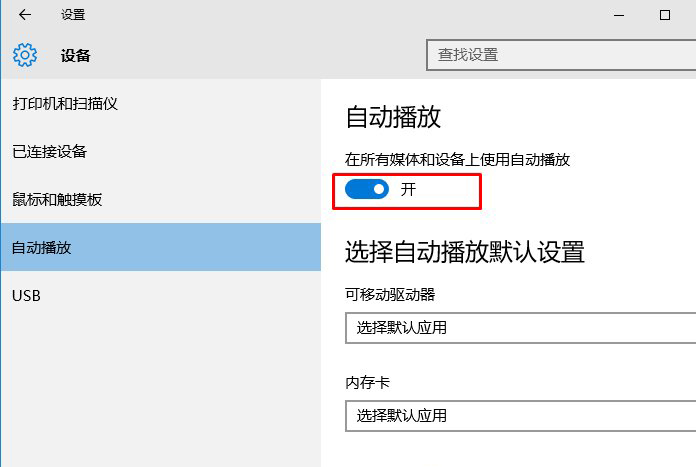Open the 已连接设备 section
This screenshot has width=696, height=467.
(x=50, y=152)
